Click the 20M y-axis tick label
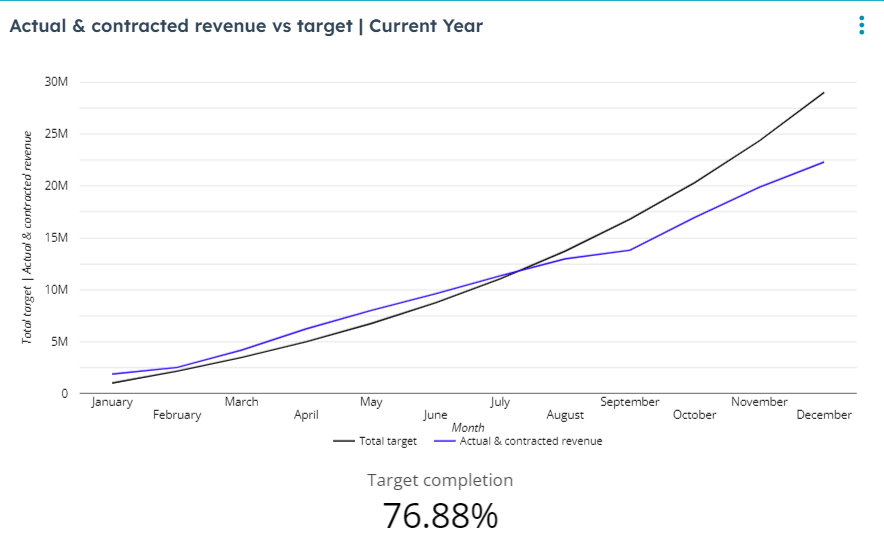The width and height of the screenshot is (884, 551). pos(56,186)
